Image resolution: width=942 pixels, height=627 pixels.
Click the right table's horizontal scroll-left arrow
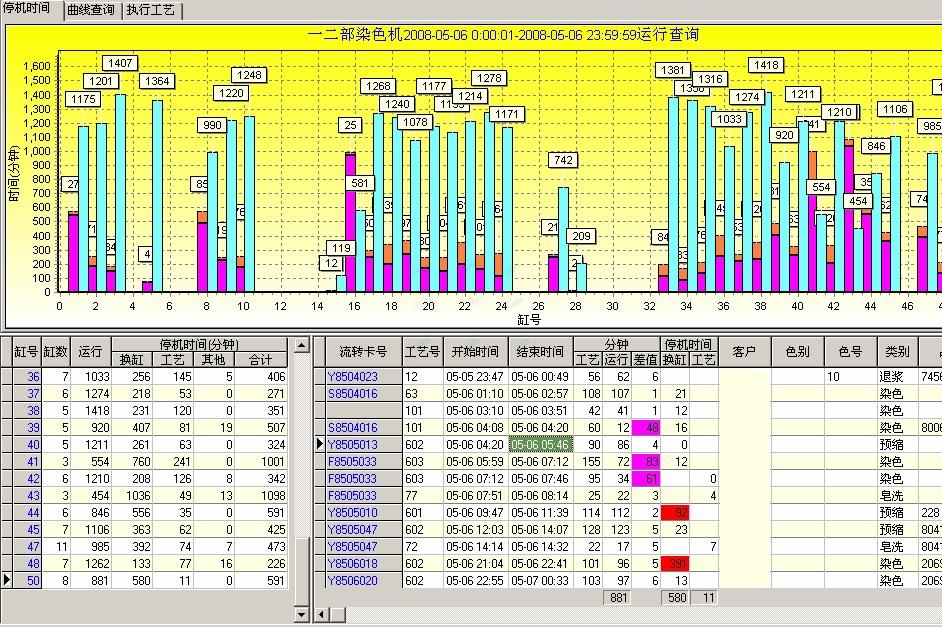pyautogui.click(x=320, y=613)
